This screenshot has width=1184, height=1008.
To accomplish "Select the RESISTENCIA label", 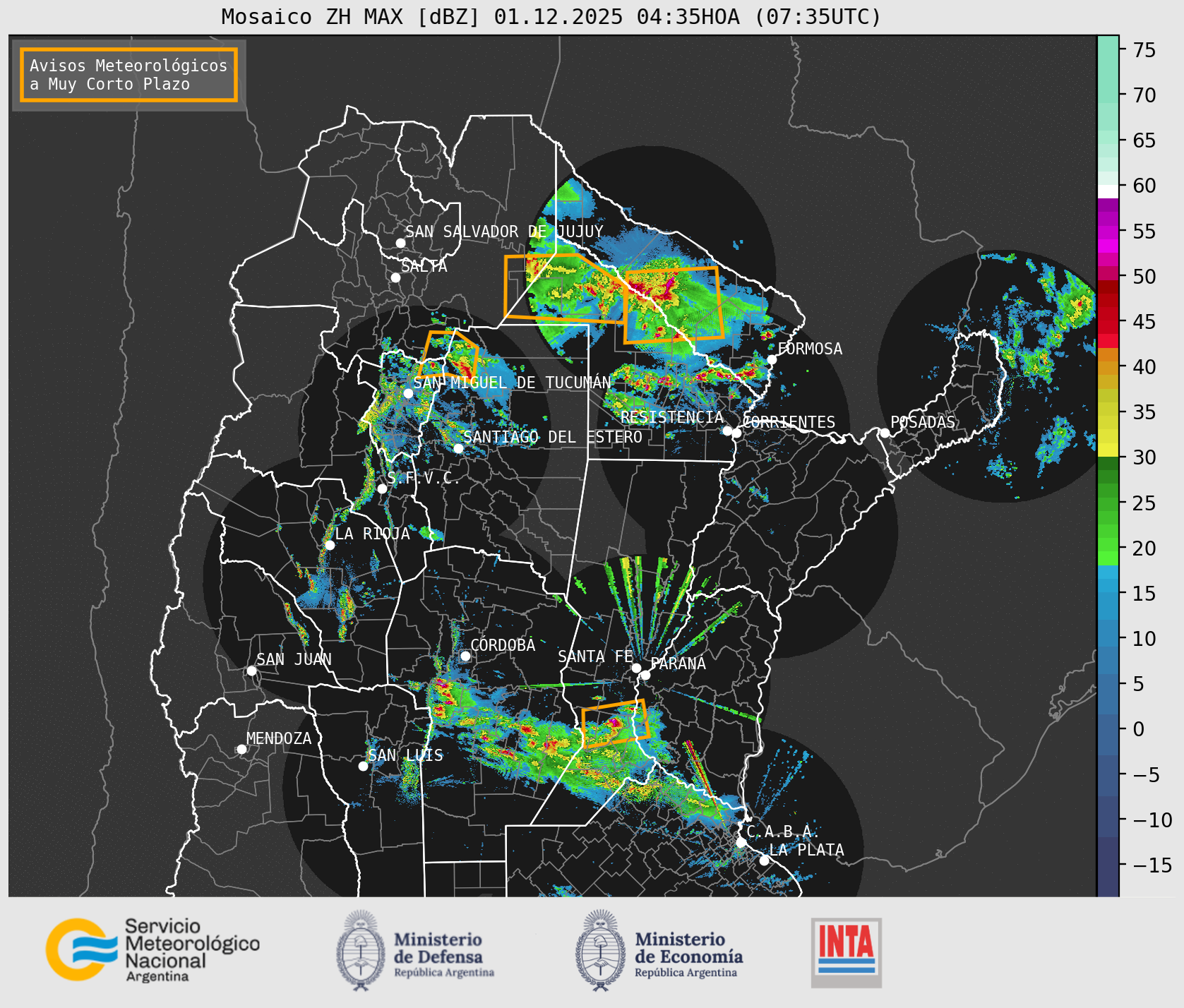I will point(672,417).
